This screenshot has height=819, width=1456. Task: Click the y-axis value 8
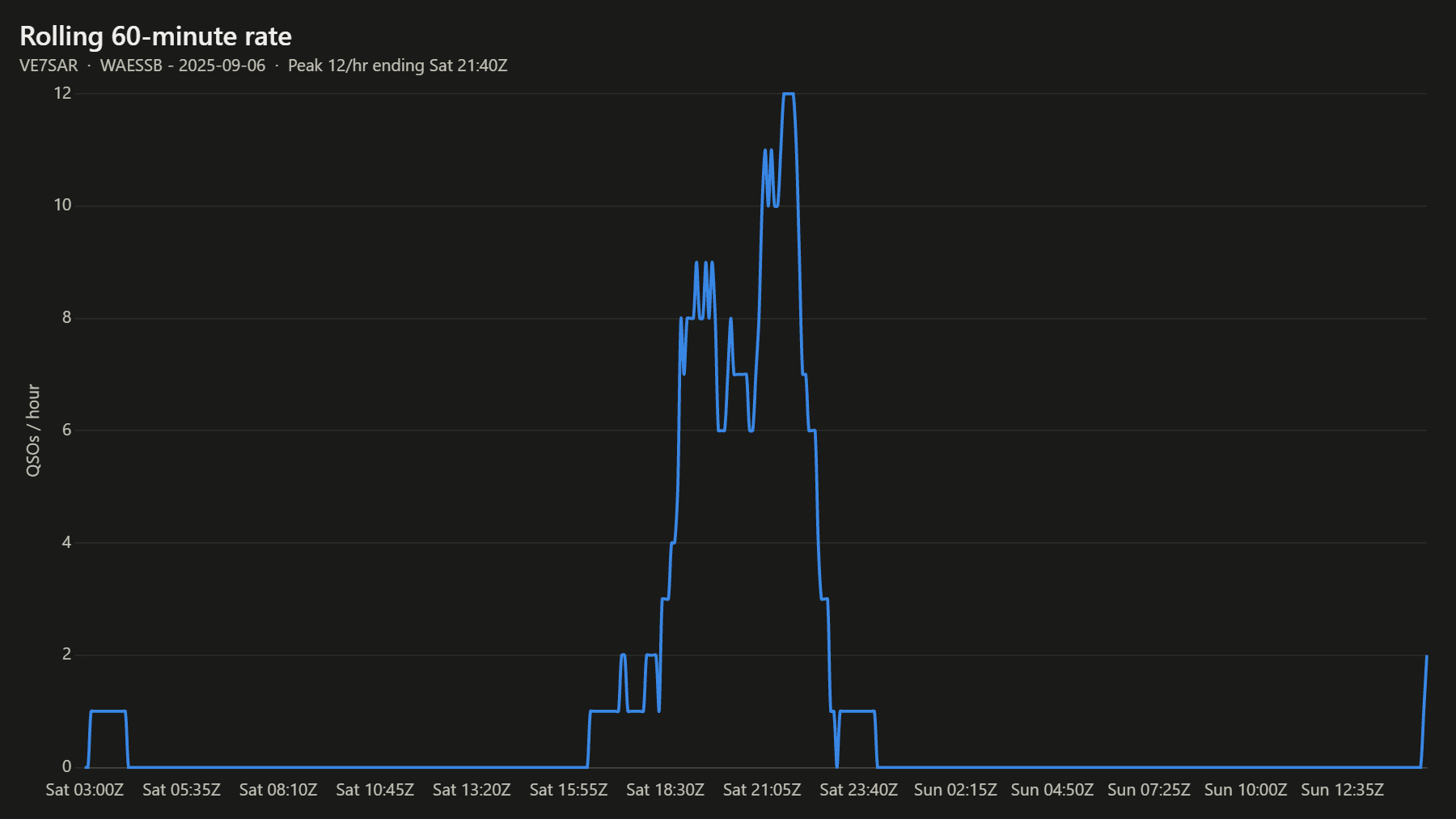[67, 318]
